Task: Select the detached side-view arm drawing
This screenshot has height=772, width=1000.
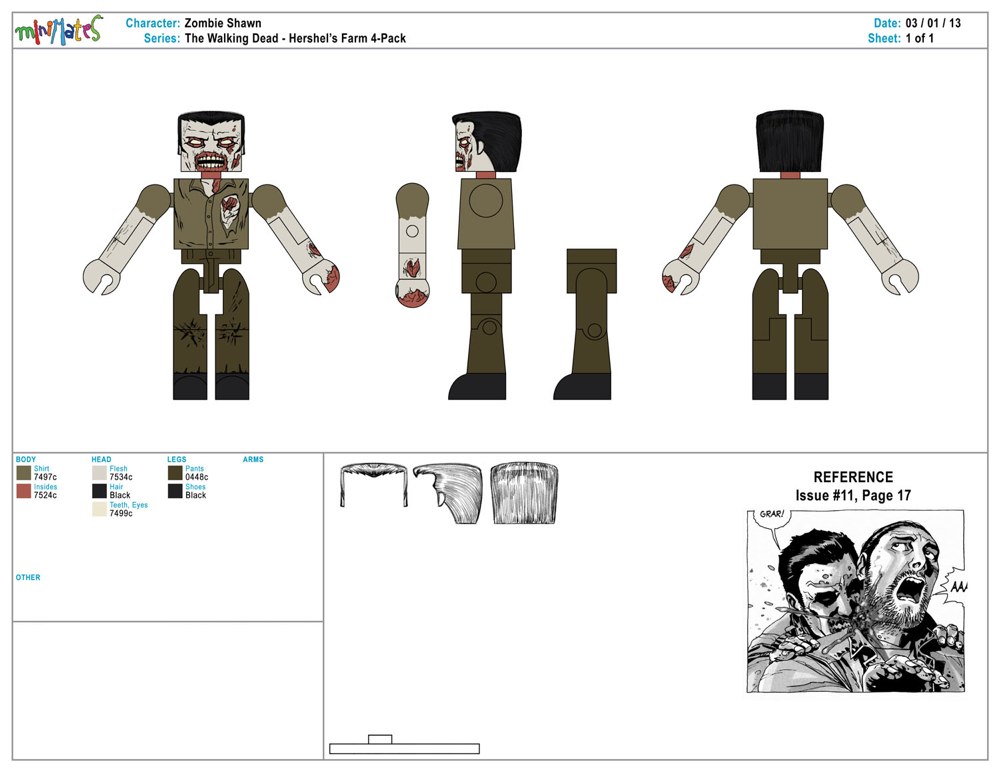Action: pyautogui.click(x=412, y=245)
